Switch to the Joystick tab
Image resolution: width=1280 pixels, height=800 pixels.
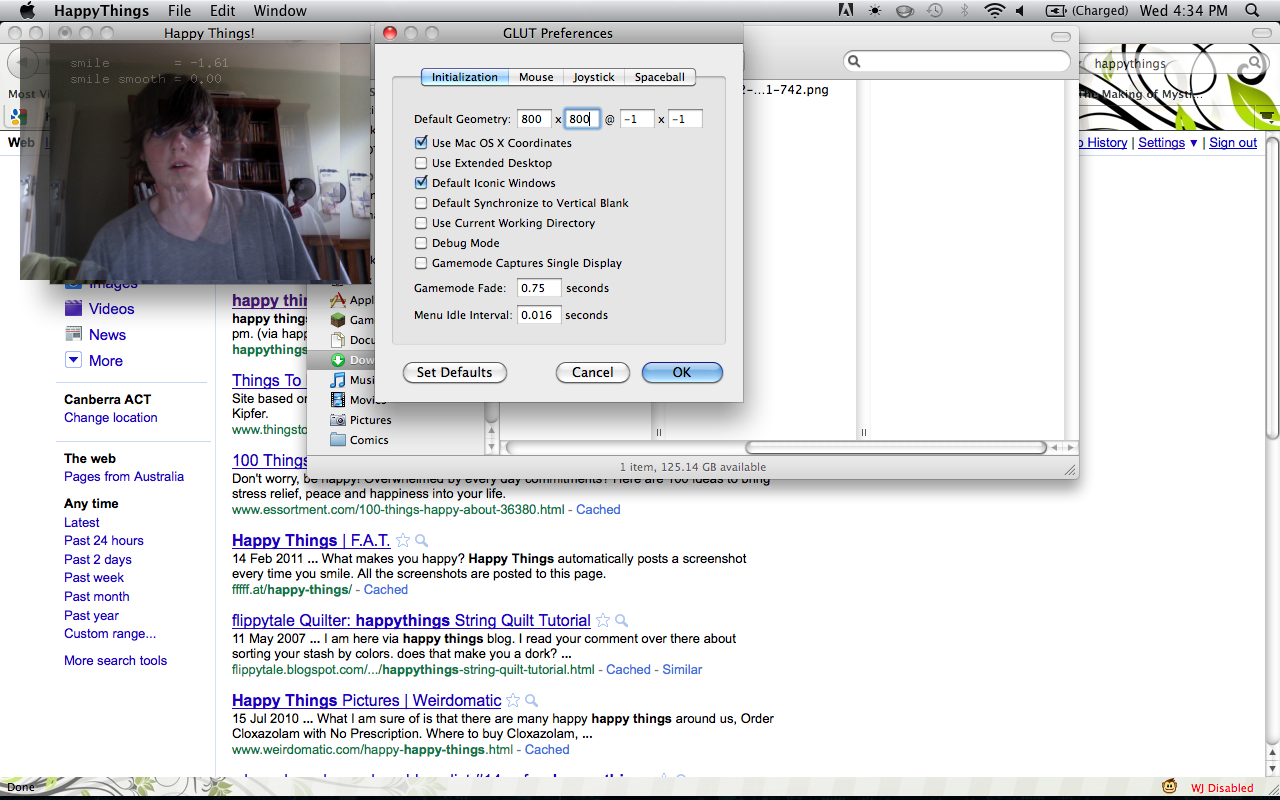[x=594, y=77]
